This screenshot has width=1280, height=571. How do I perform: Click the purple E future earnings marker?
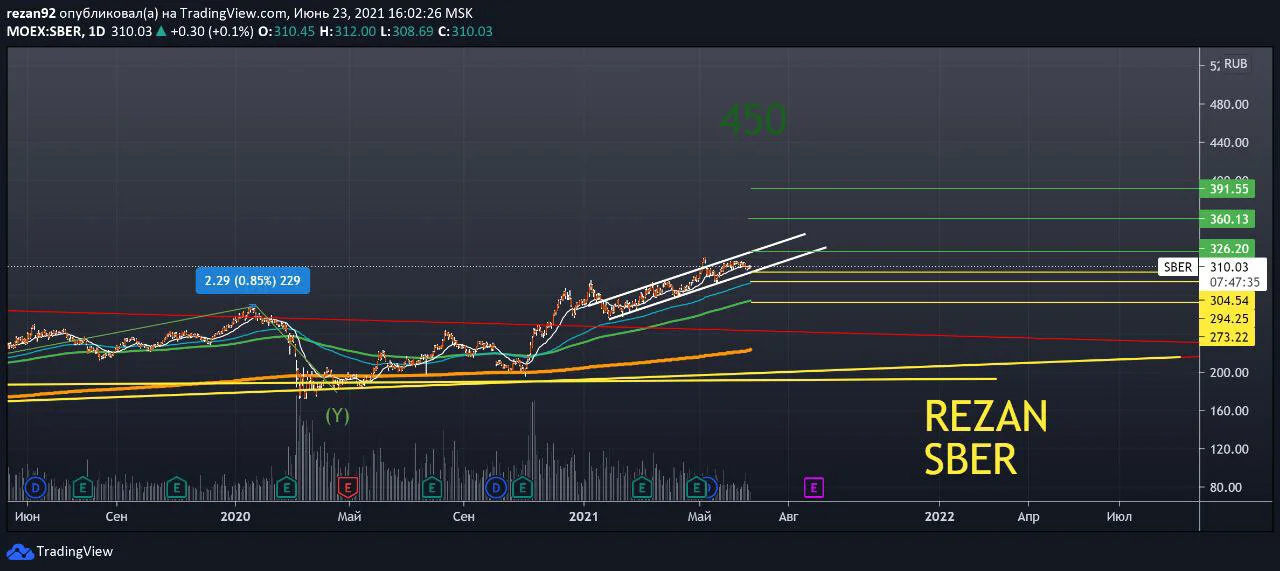pyautogui.click(x=814, y=487)
